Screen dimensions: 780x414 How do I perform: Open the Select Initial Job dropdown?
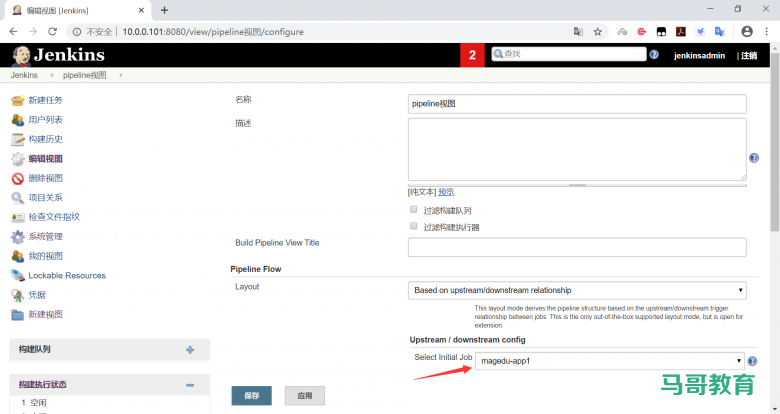click(609, 361)
